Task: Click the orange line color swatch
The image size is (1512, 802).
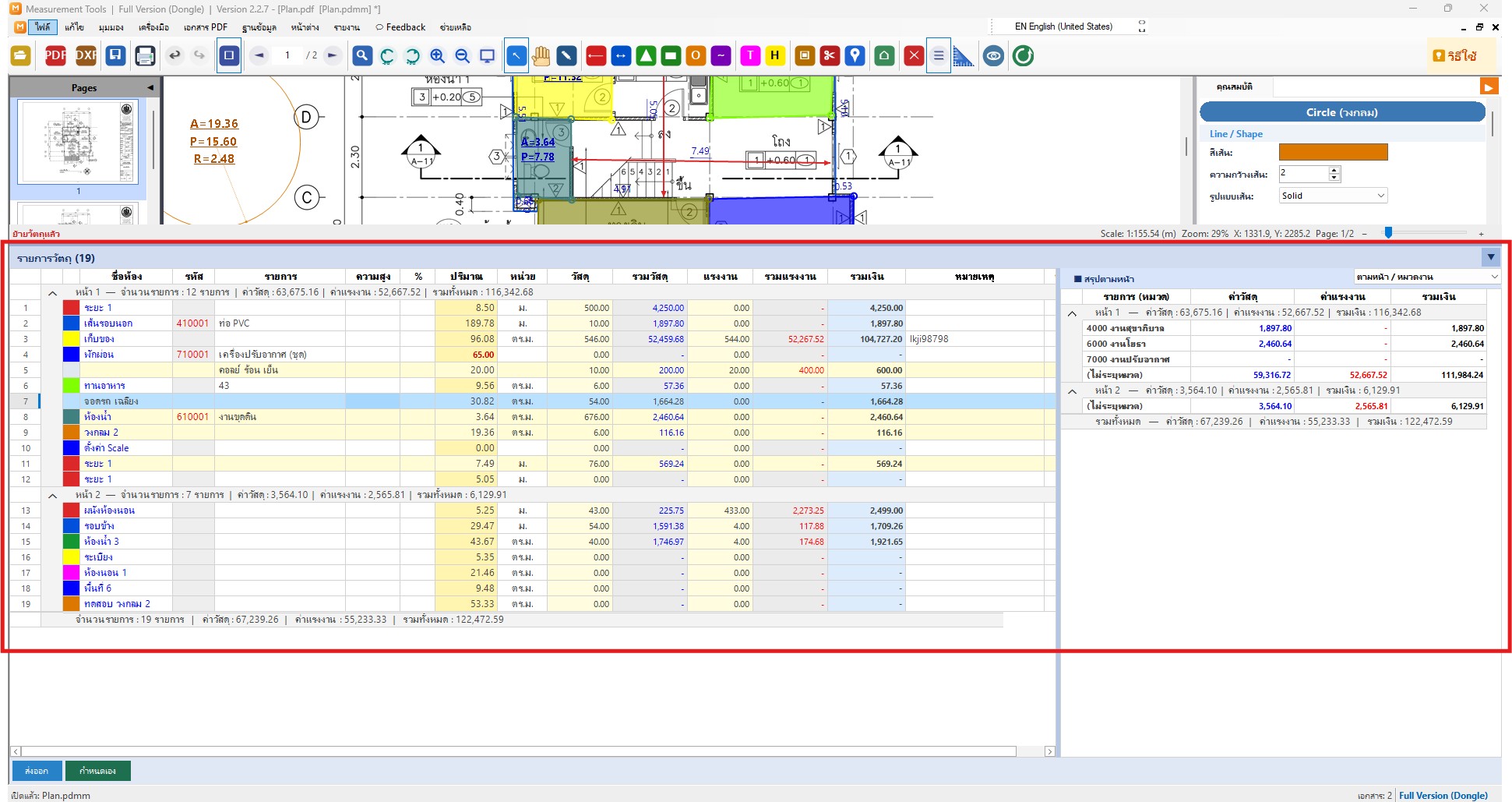Action: 1333,152
